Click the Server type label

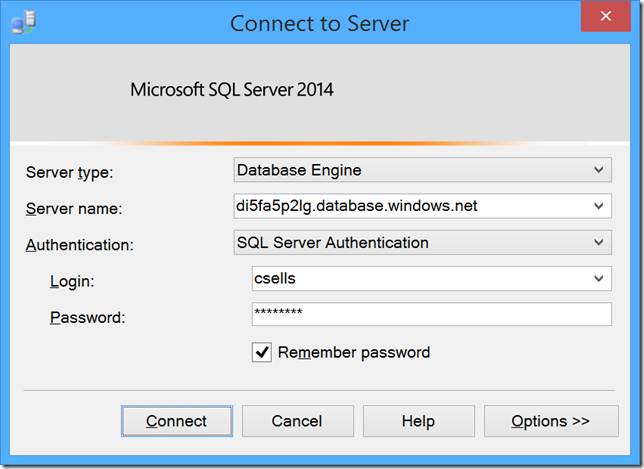69,172
